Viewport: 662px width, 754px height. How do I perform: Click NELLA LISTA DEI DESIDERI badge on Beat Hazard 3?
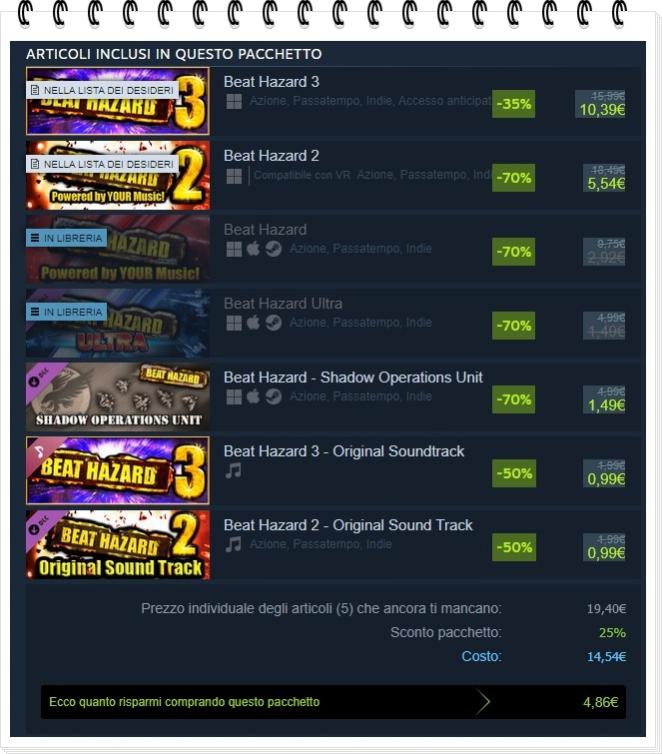(x=102, y=90)
